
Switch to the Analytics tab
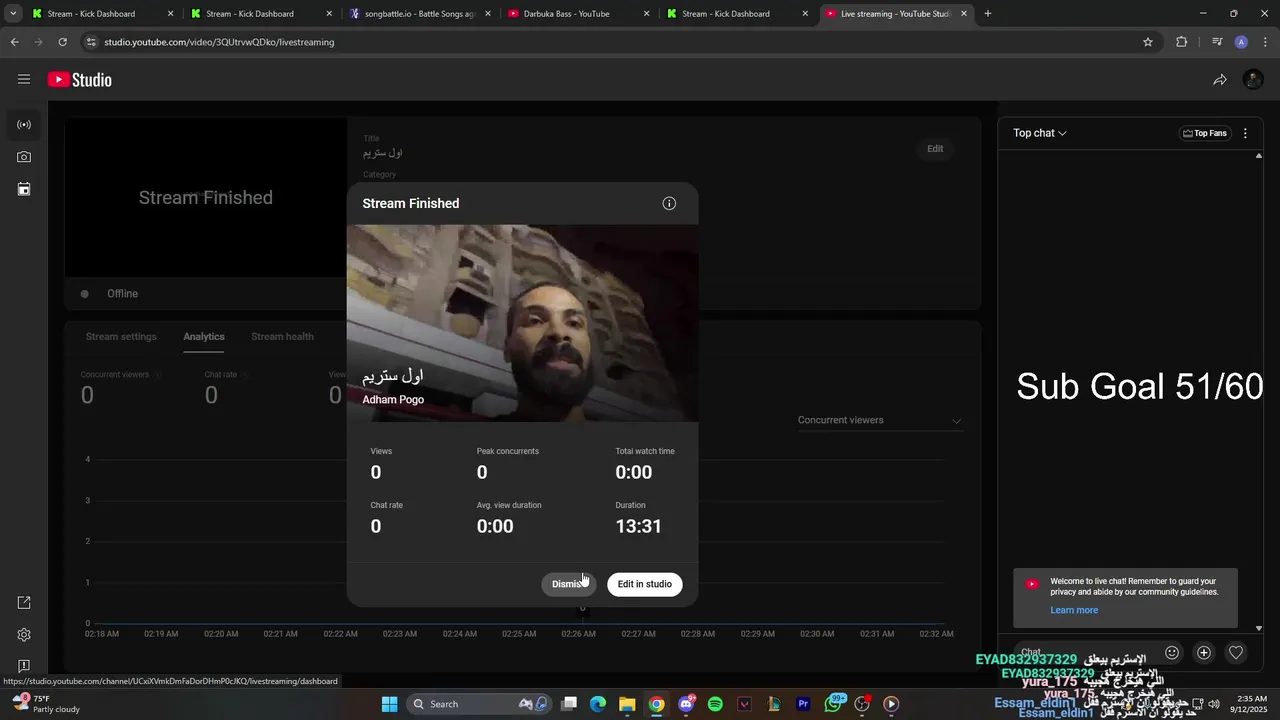204,337
